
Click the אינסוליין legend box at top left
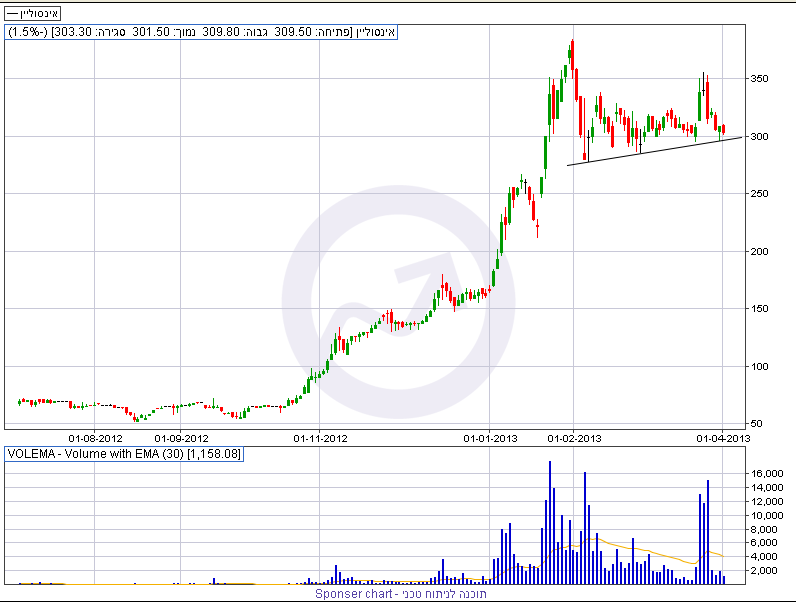click(x=32, y=13)
